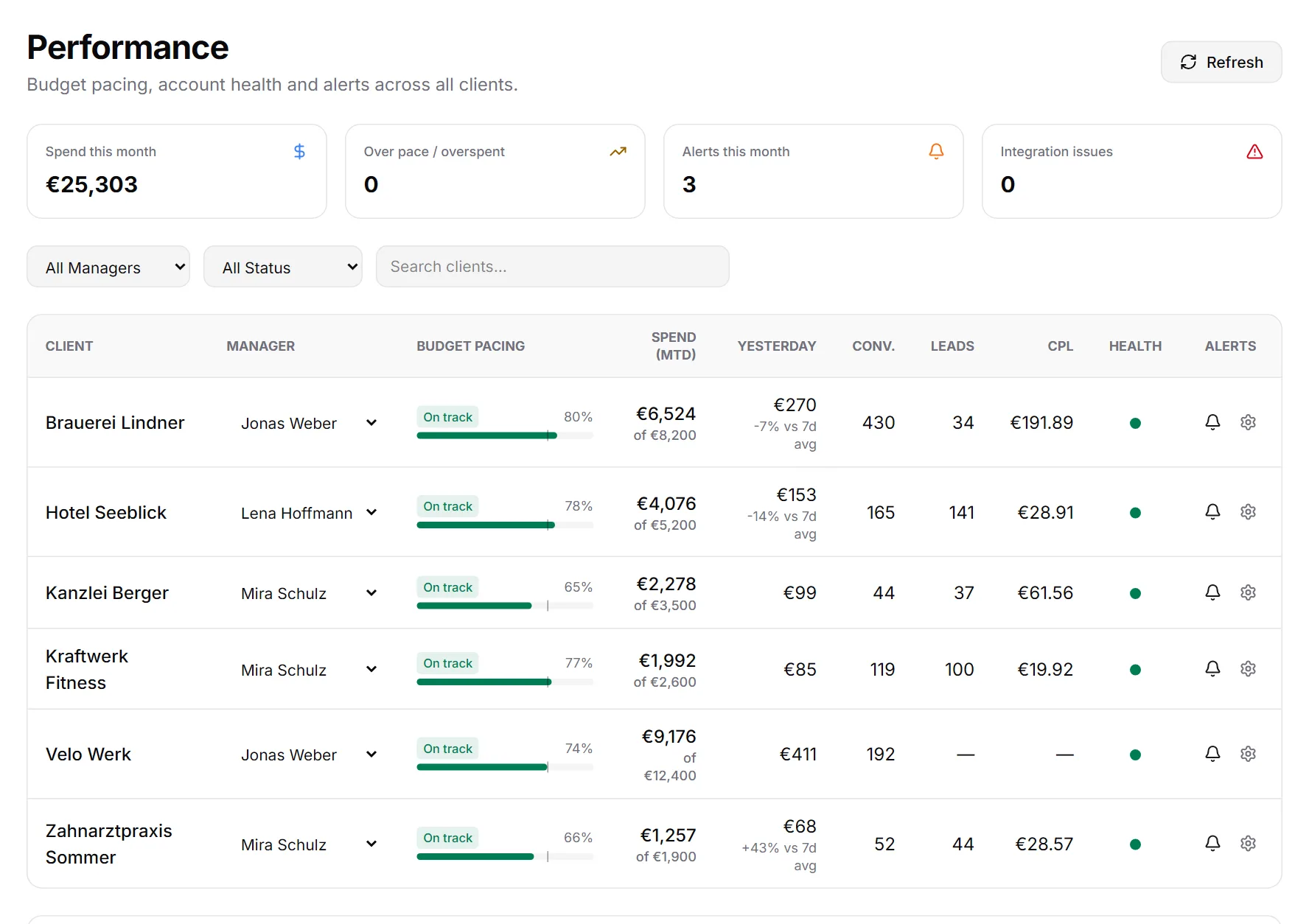Click Kanzlei Berger On track badge
Screen dimensions: 1309x924
[x=448, y=587]
